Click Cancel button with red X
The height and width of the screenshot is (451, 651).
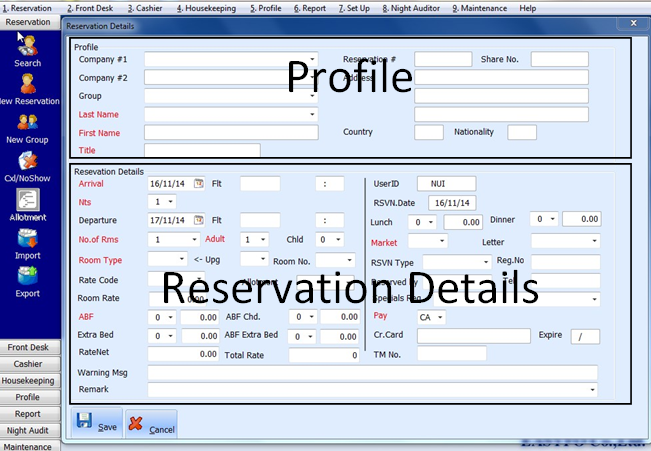pyautogui.click(x=152, y=424)
